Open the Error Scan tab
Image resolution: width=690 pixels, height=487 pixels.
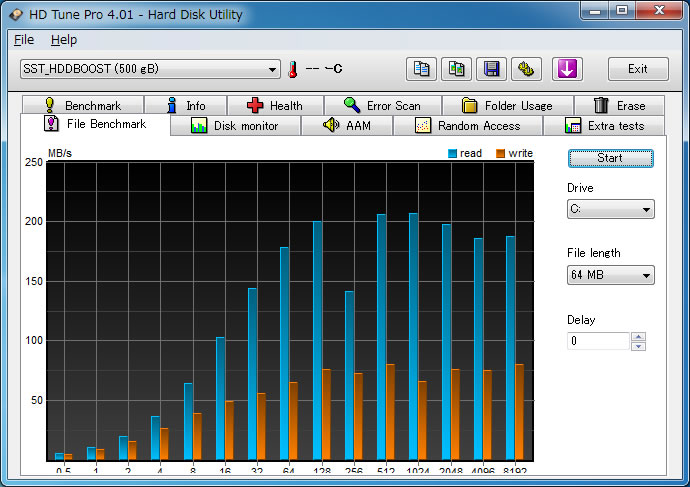click(x=383, y=106)
